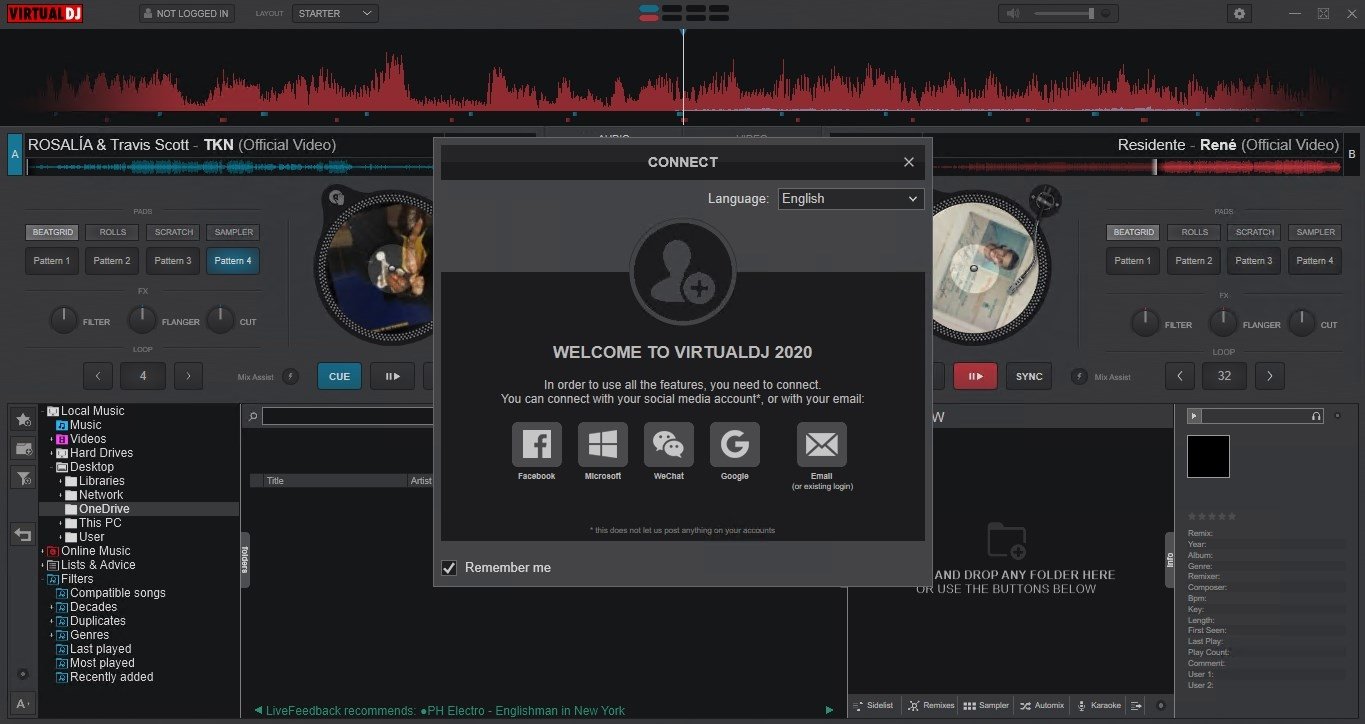Expand the Online Music node
Screen dimensions: 1365x724
tap(43, 551)
